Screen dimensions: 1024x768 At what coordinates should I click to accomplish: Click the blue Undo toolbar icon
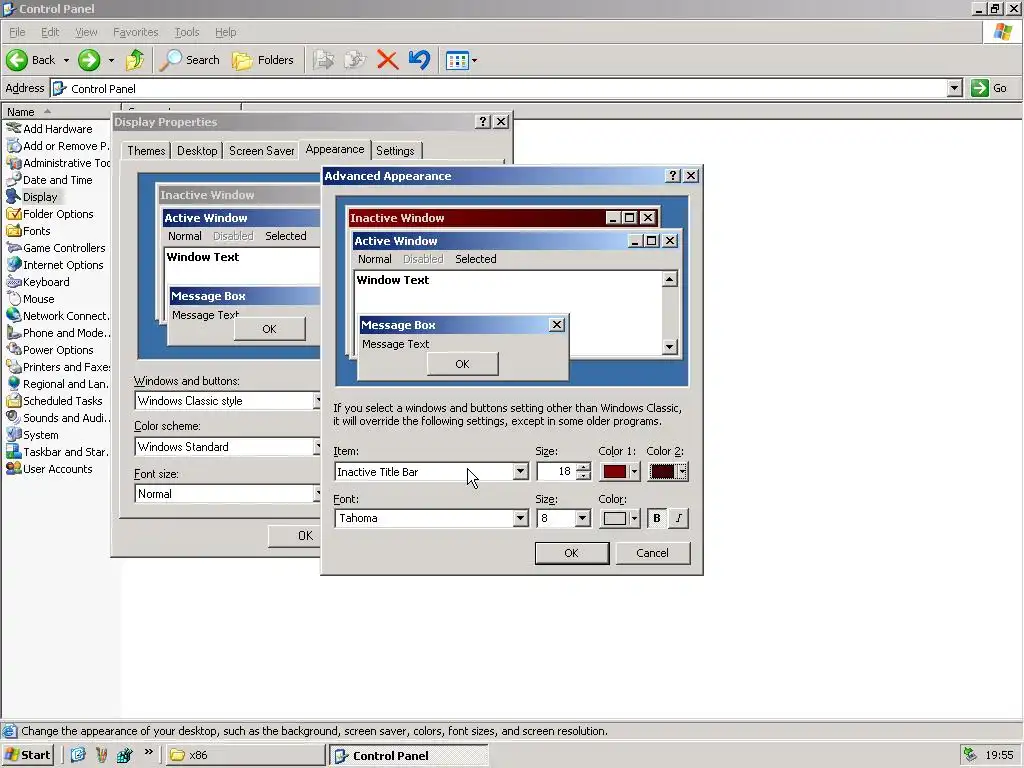point(419,60)
